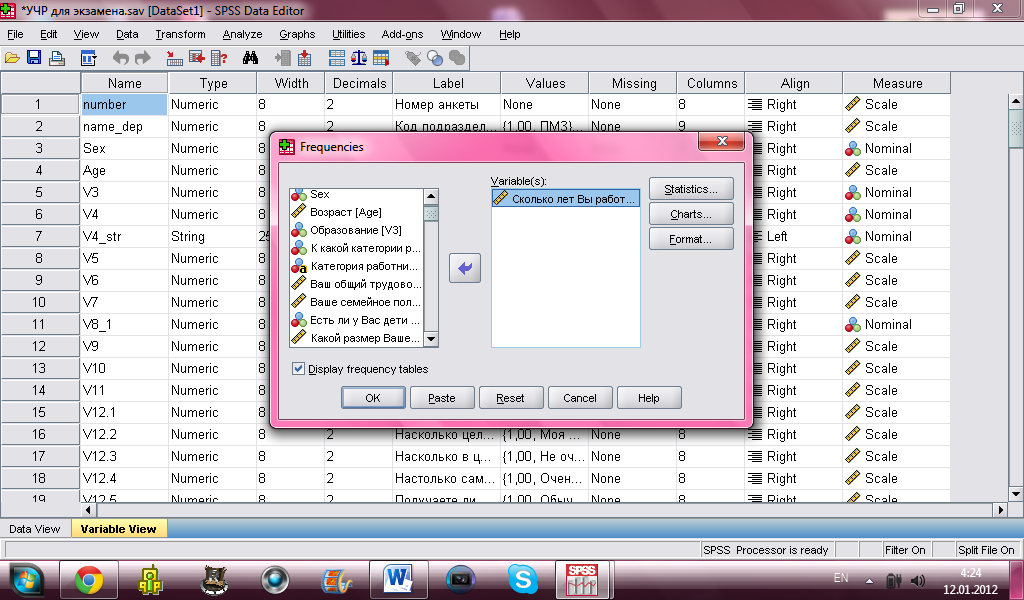Select 'Возраст [Age]' in the variable list

[357, 212]
